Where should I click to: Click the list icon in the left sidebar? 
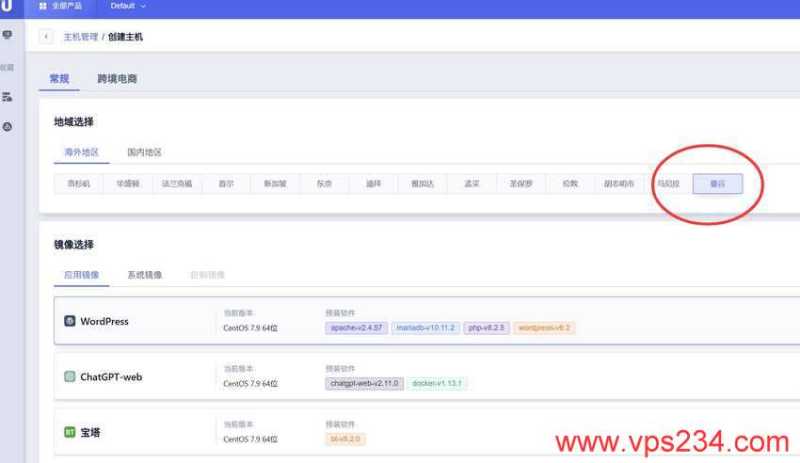tap(7, 96)
